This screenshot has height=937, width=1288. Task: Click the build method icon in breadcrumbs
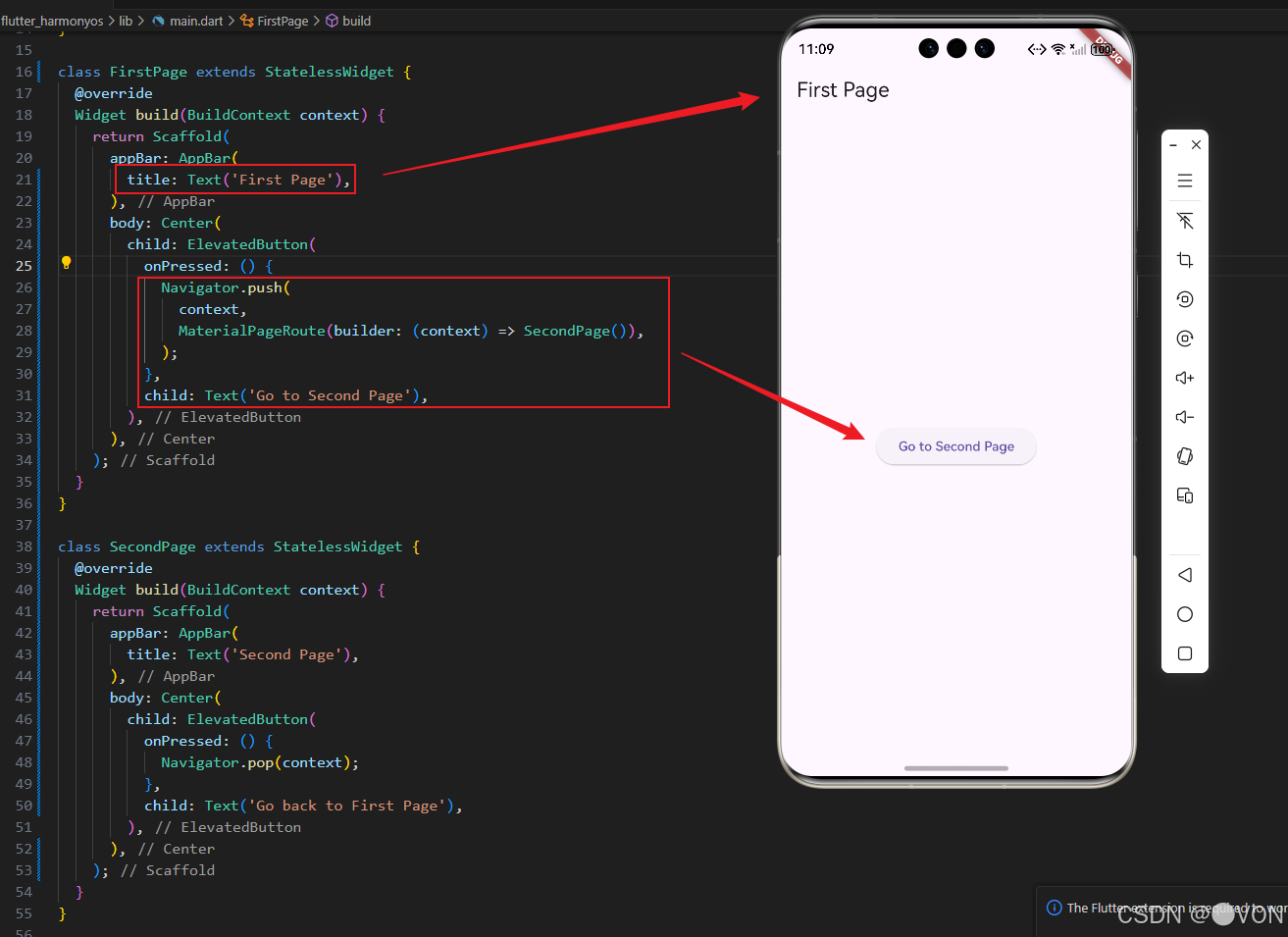click(x=332, y=21)
